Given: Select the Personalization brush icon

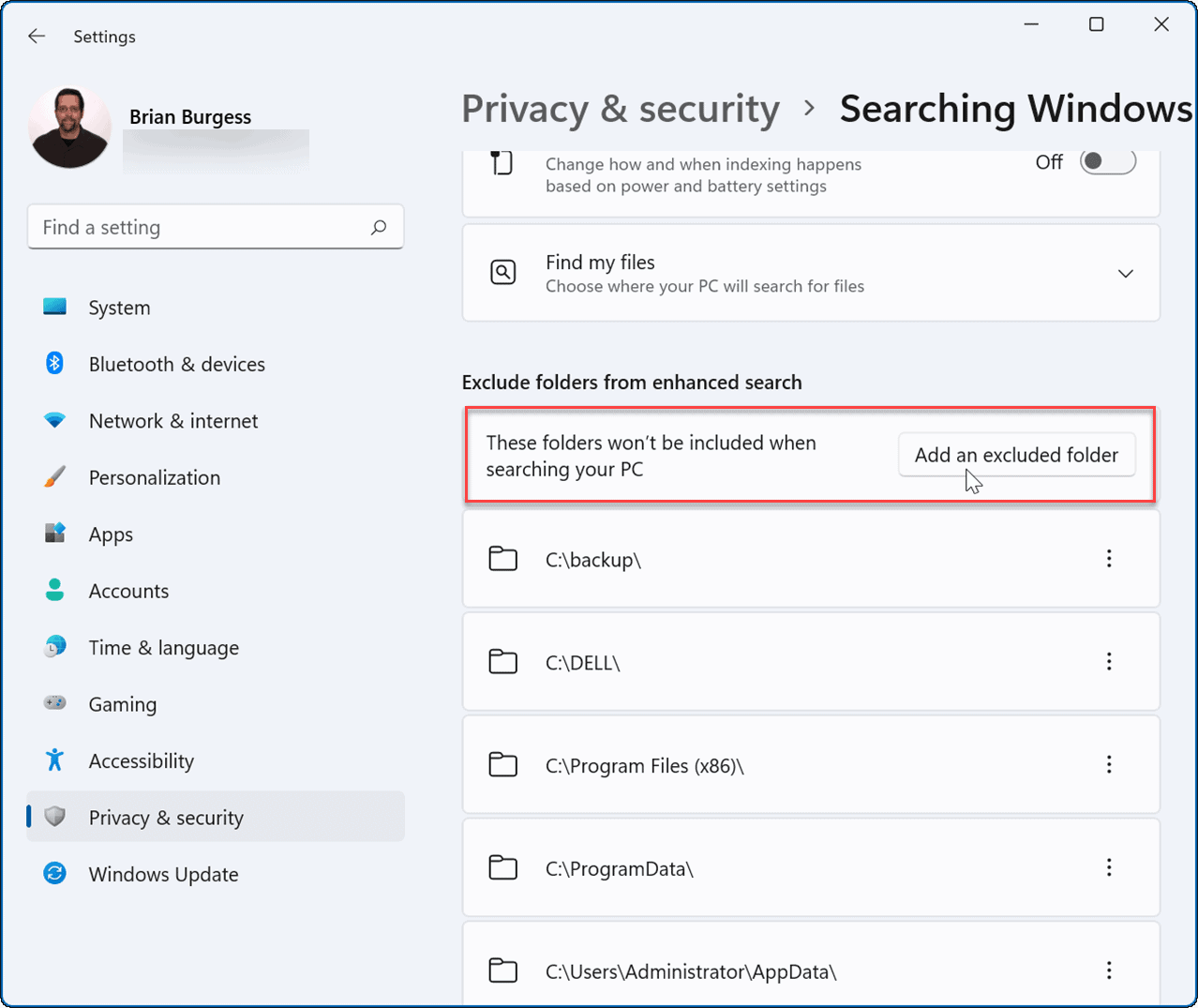Looking at the screenshot, I should coord(54,477).
